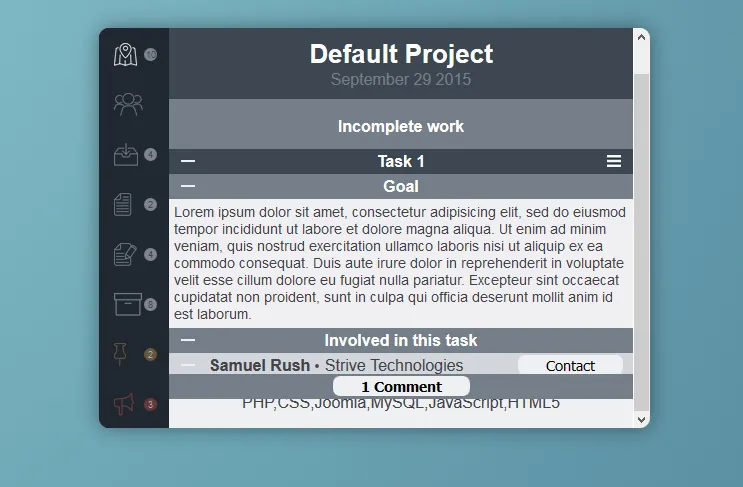Click the Contact button
Screen dimensions: 743x487
click(x=570, y=365)
